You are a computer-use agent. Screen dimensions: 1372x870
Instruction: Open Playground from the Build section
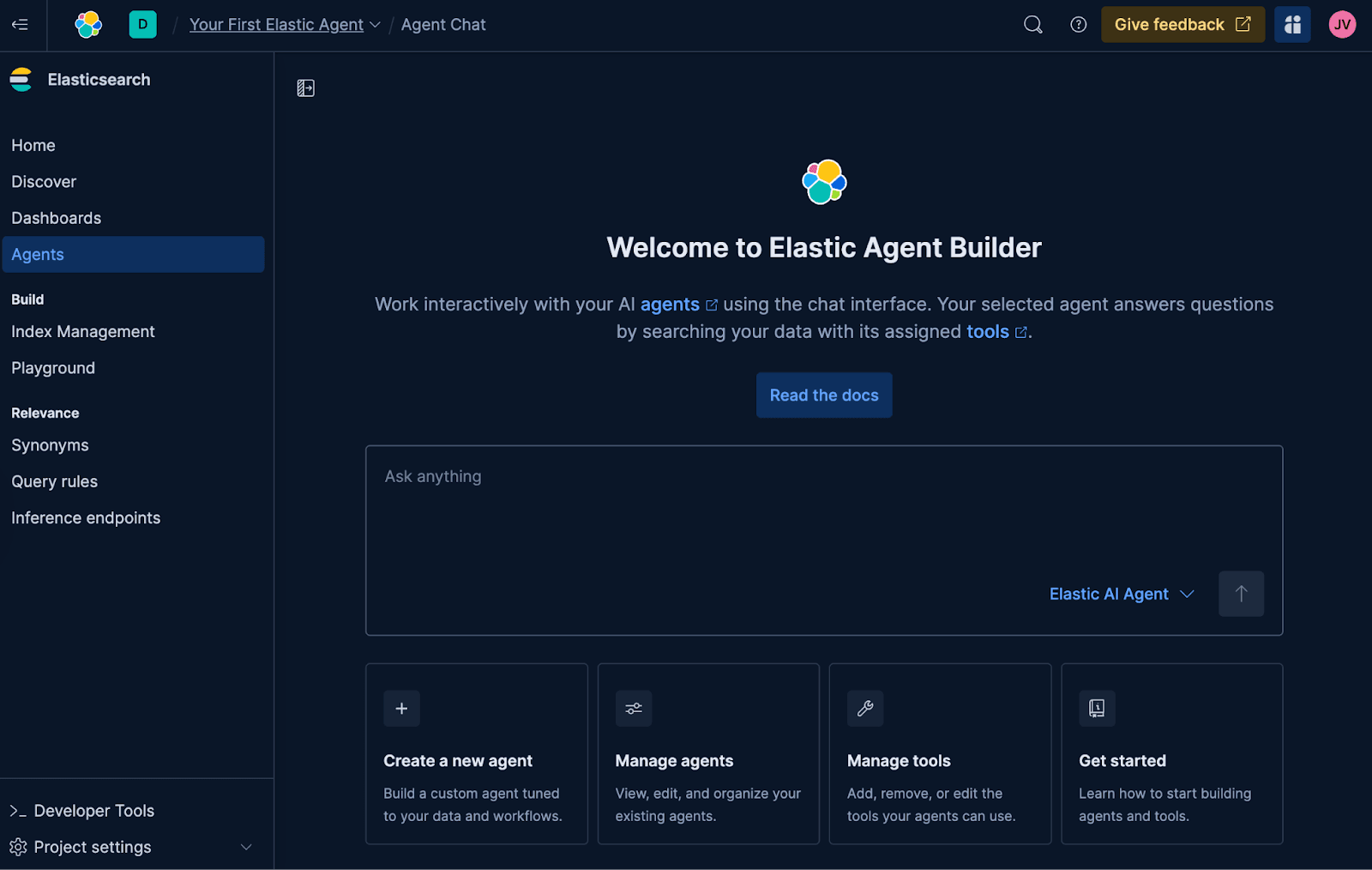52,367
